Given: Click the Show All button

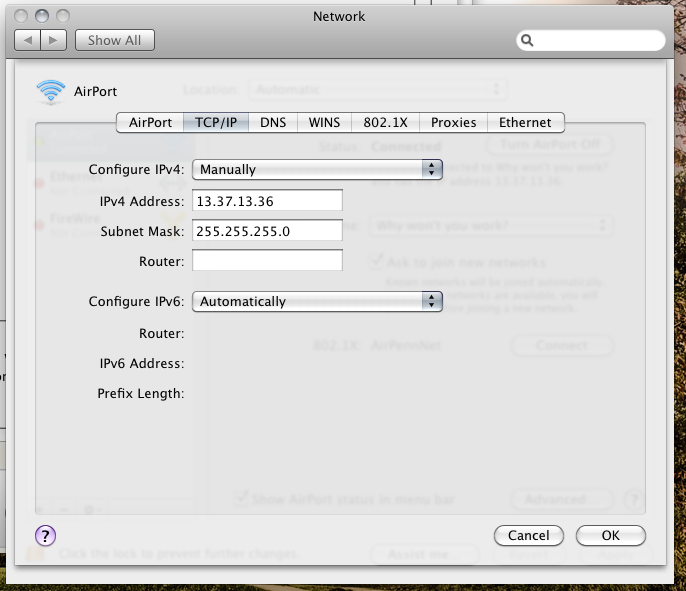Looking at the screenshot, I should [115, 40].
